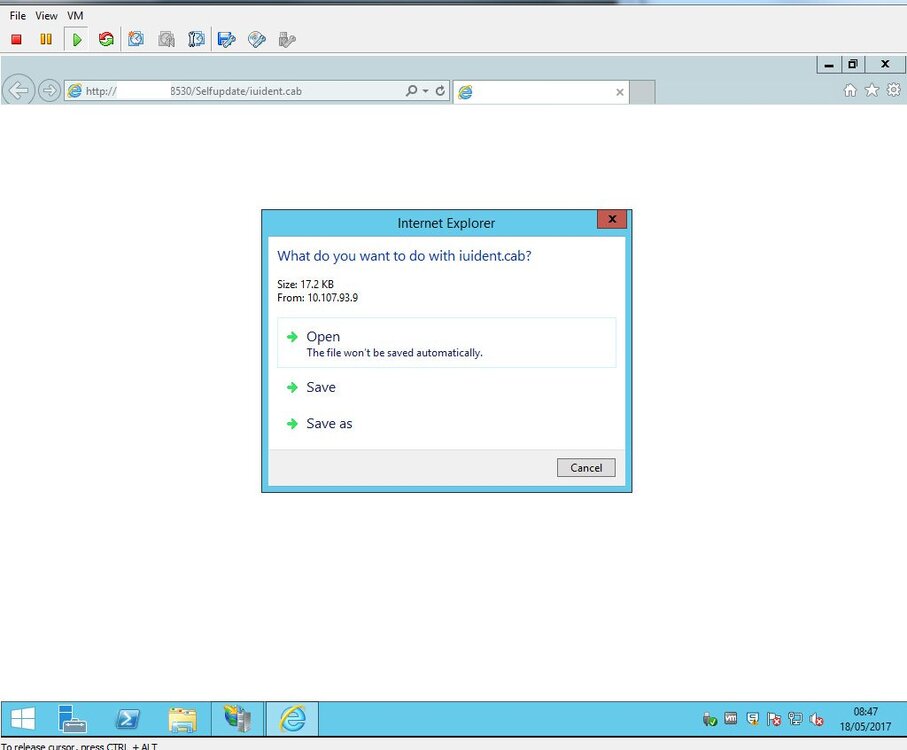Click the 'What do you want to do with iuident.cab?' heading
907x750 pixels.
pyautogui.click(x=404, y=256)
